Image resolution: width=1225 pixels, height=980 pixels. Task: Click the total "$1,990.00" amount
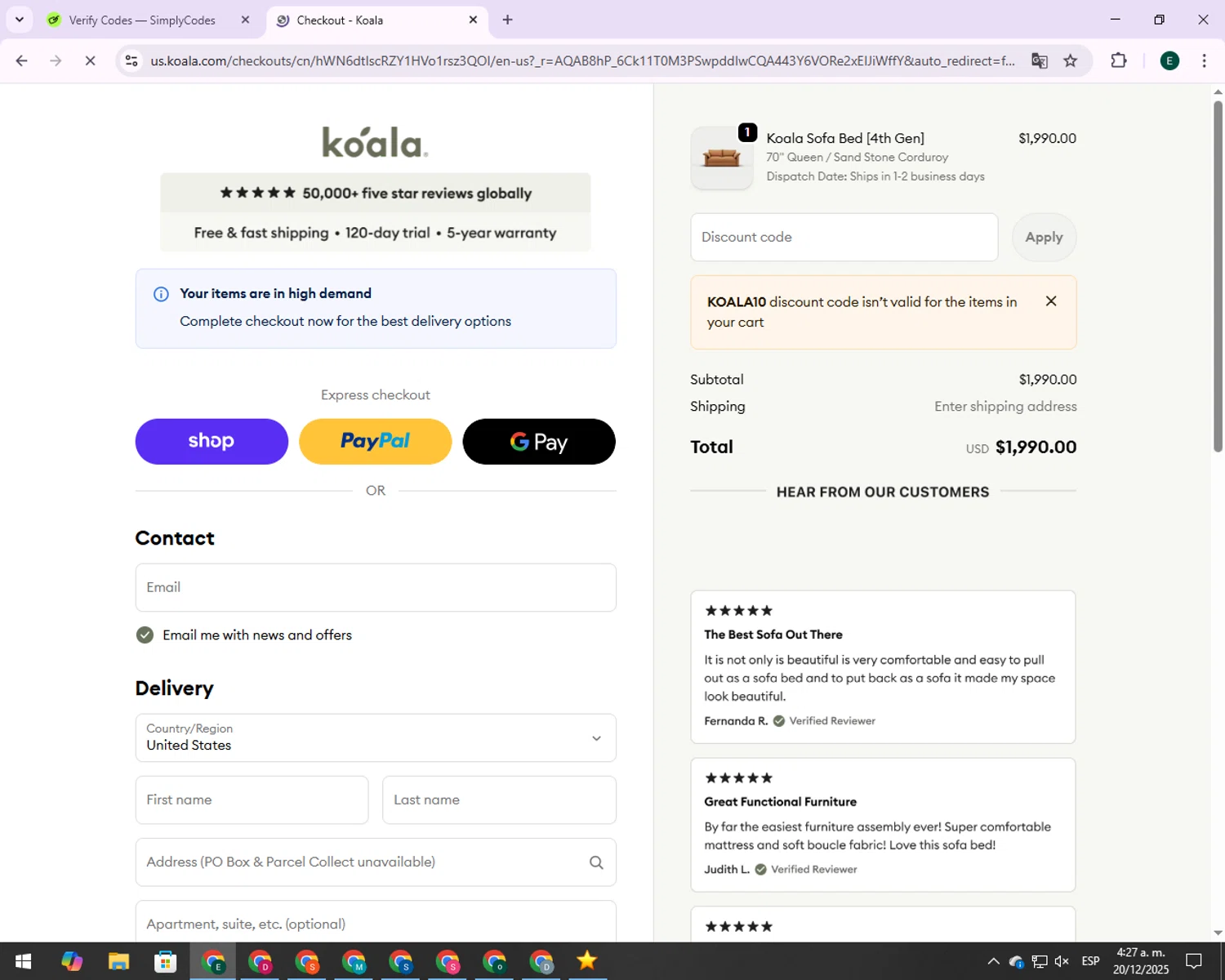click(1036, 448)
